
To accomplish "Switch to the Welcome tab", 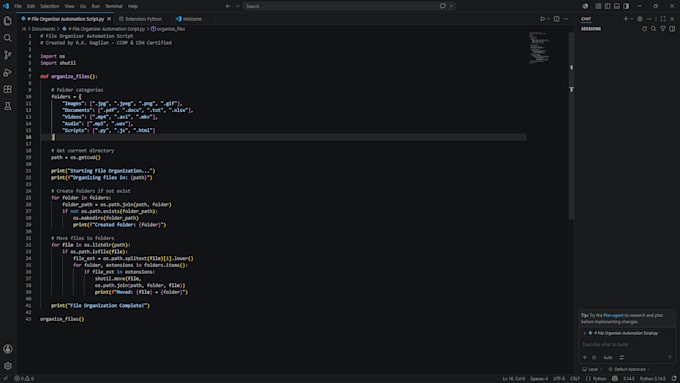I will click(189, 19).
